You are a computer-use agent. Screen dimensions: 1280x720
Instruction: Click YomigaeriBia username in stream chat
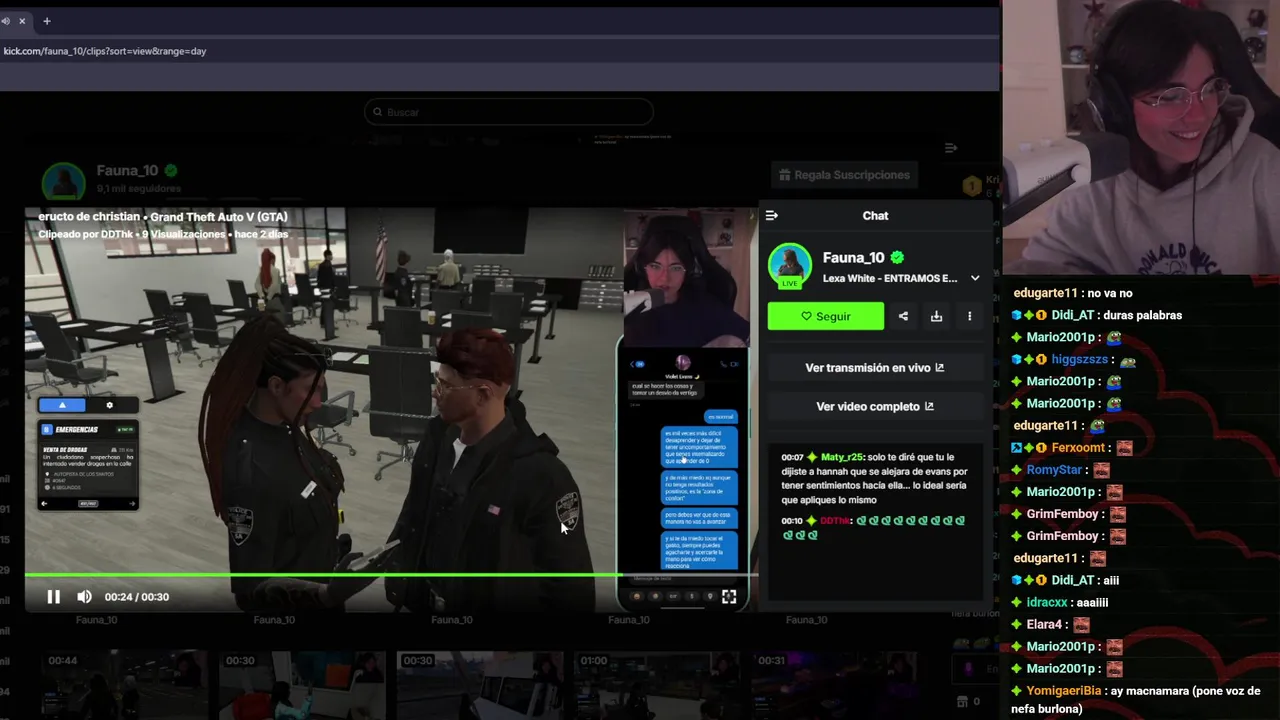[x=1064, y=691]
